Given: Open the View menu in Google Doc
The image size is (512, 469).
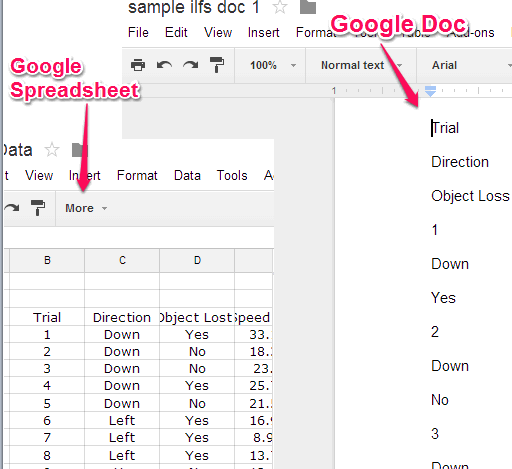Looking at the screenshot, I should tap(218, 33).
